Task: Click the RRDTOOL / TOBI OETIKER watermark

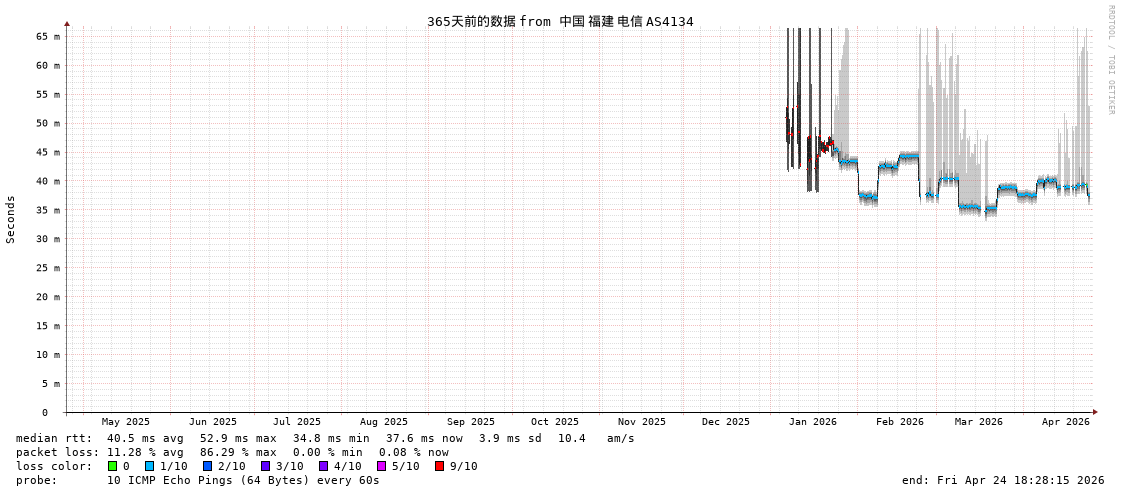Action: pos(1110,60)
